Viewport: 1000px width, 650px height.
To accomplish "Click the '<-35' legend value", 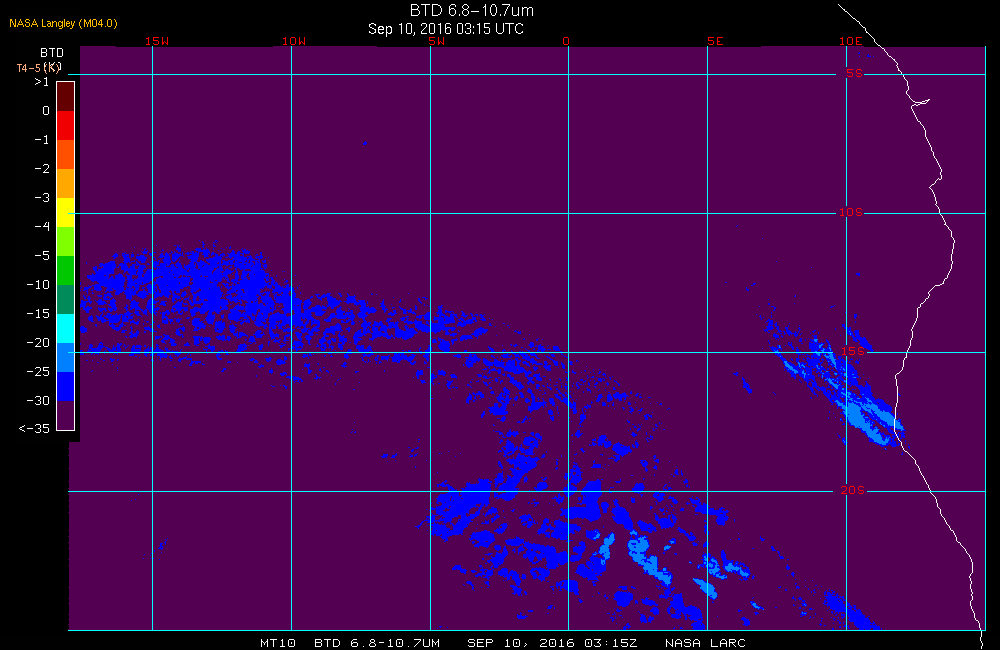I will pyautogui.click(x=34, y=429).
